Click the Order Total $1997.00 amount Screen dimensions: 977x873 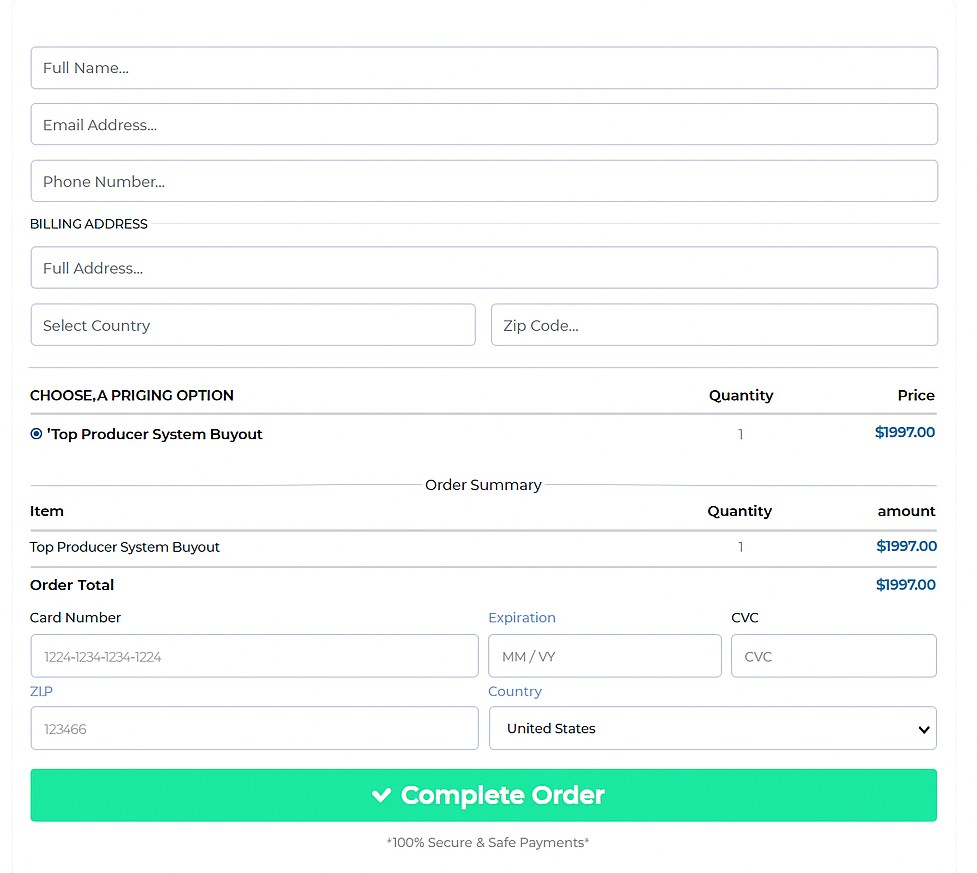point(905,585)
